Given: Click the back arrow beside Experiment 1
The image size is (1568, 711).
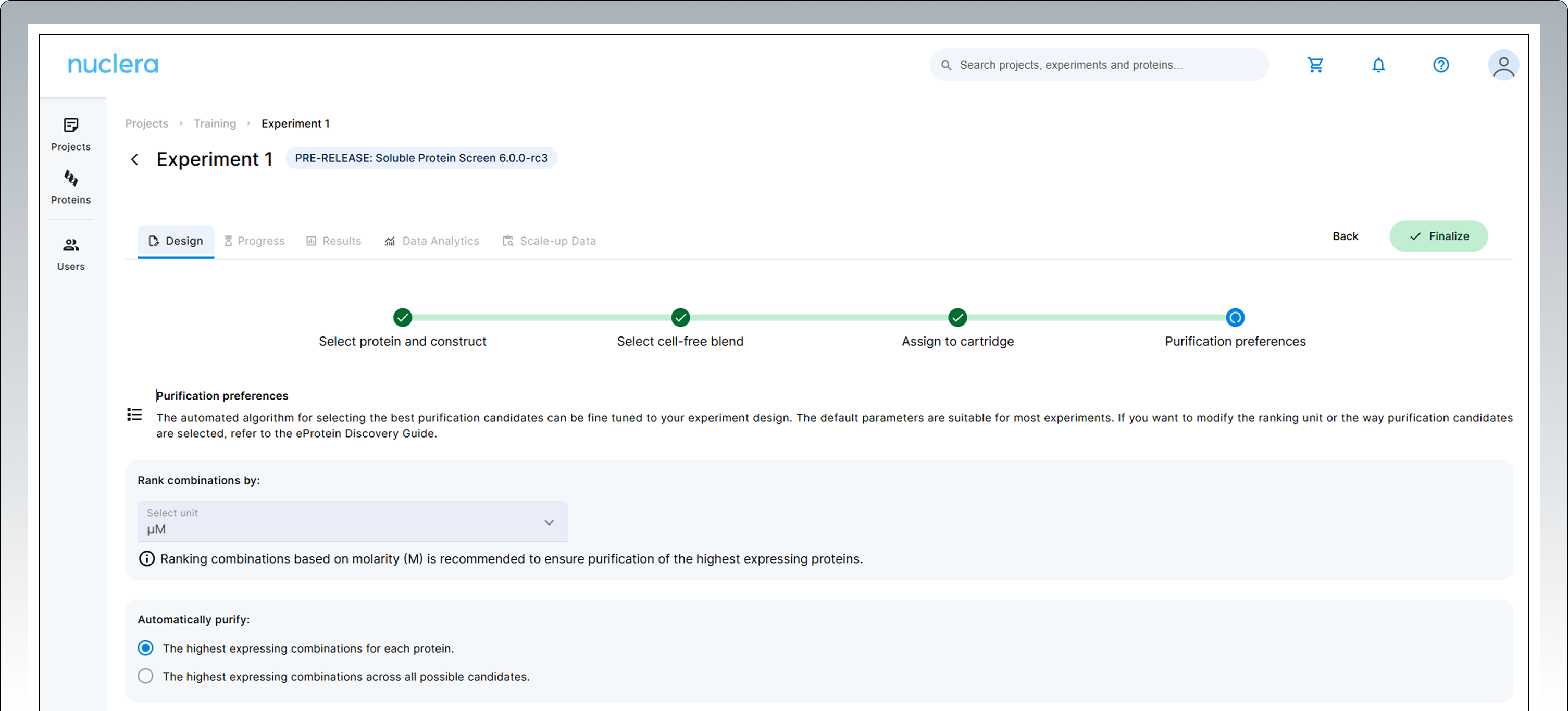Looking at the screenshot, I should tap(134, 159).
